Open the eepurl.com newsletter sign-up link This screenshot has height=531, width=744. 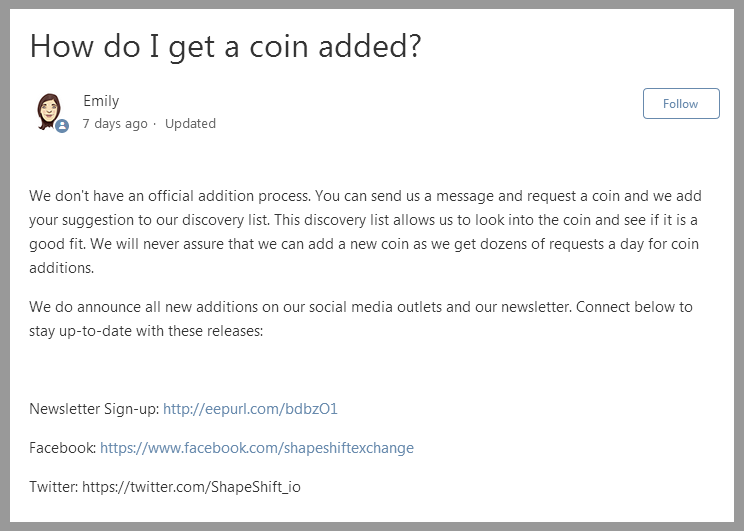pos(250,409)
